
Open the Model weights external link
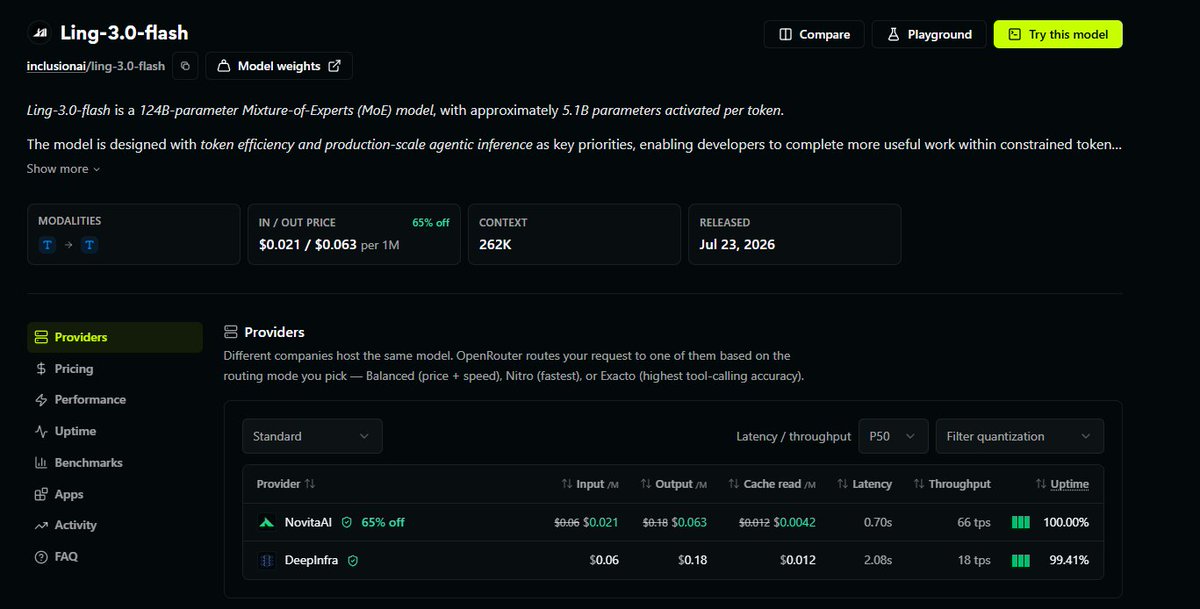coord(279,66)
